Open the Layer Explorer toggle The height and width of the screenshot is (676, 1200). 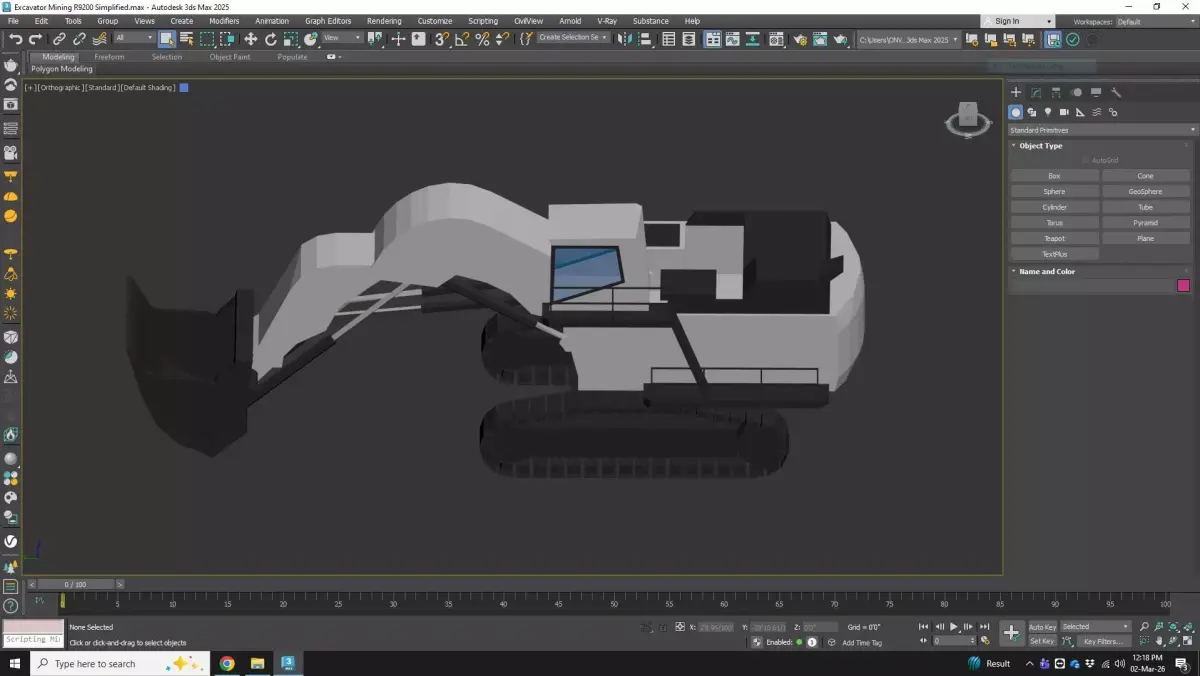[691, 39]
